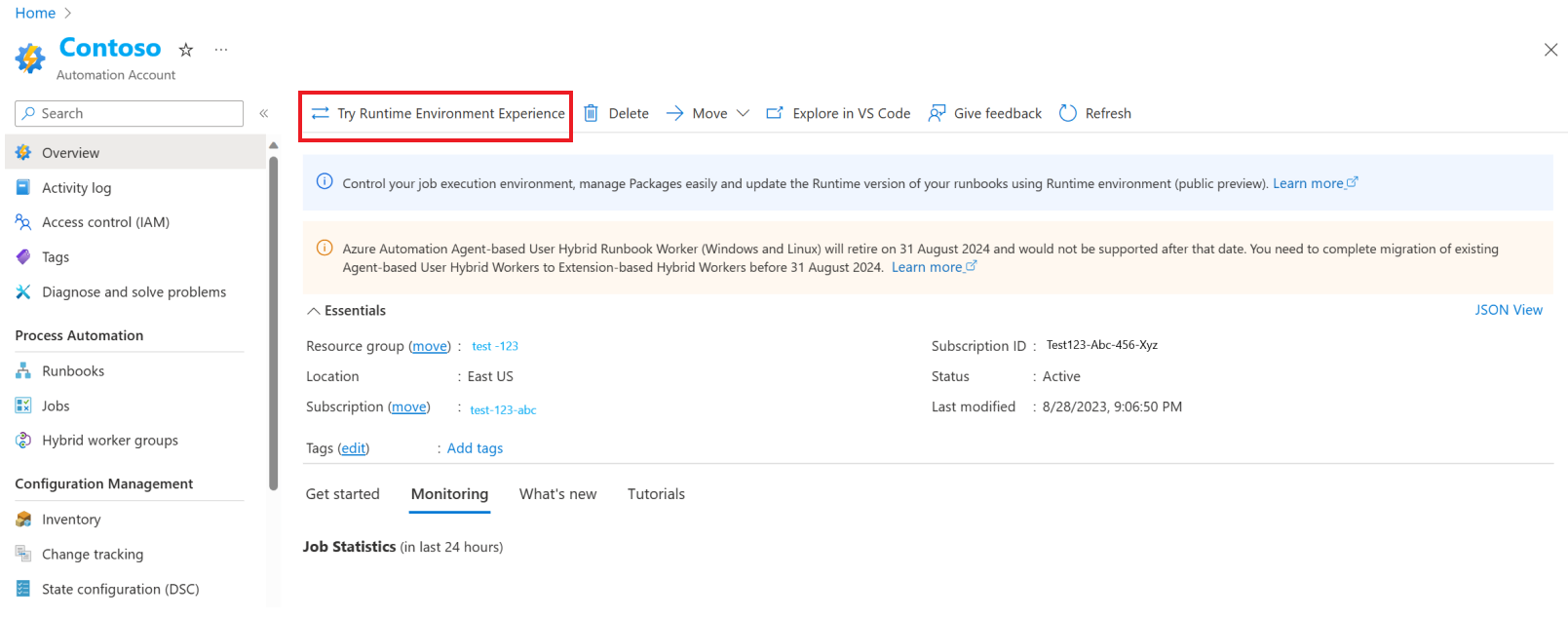This screenshot has width=1568, height=617.
Task: Switch to the Get started tab
Action: coord(343,494)
